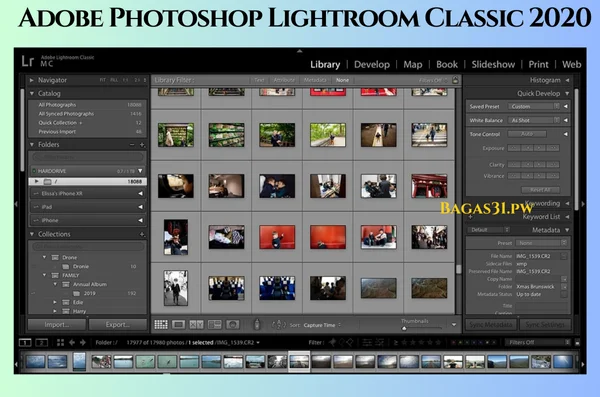Select Metadata in Library Filter bar
Viewport: 600px width, 397px height.
[315, 80]
